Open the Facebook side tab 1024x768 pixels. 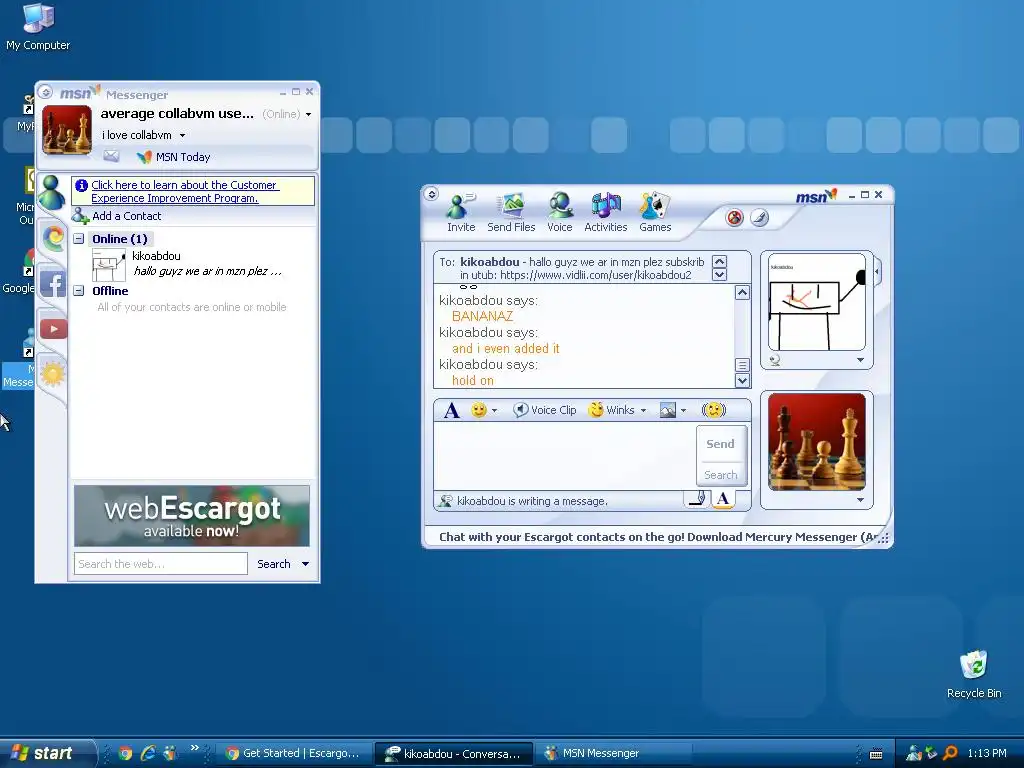[53, 284]
